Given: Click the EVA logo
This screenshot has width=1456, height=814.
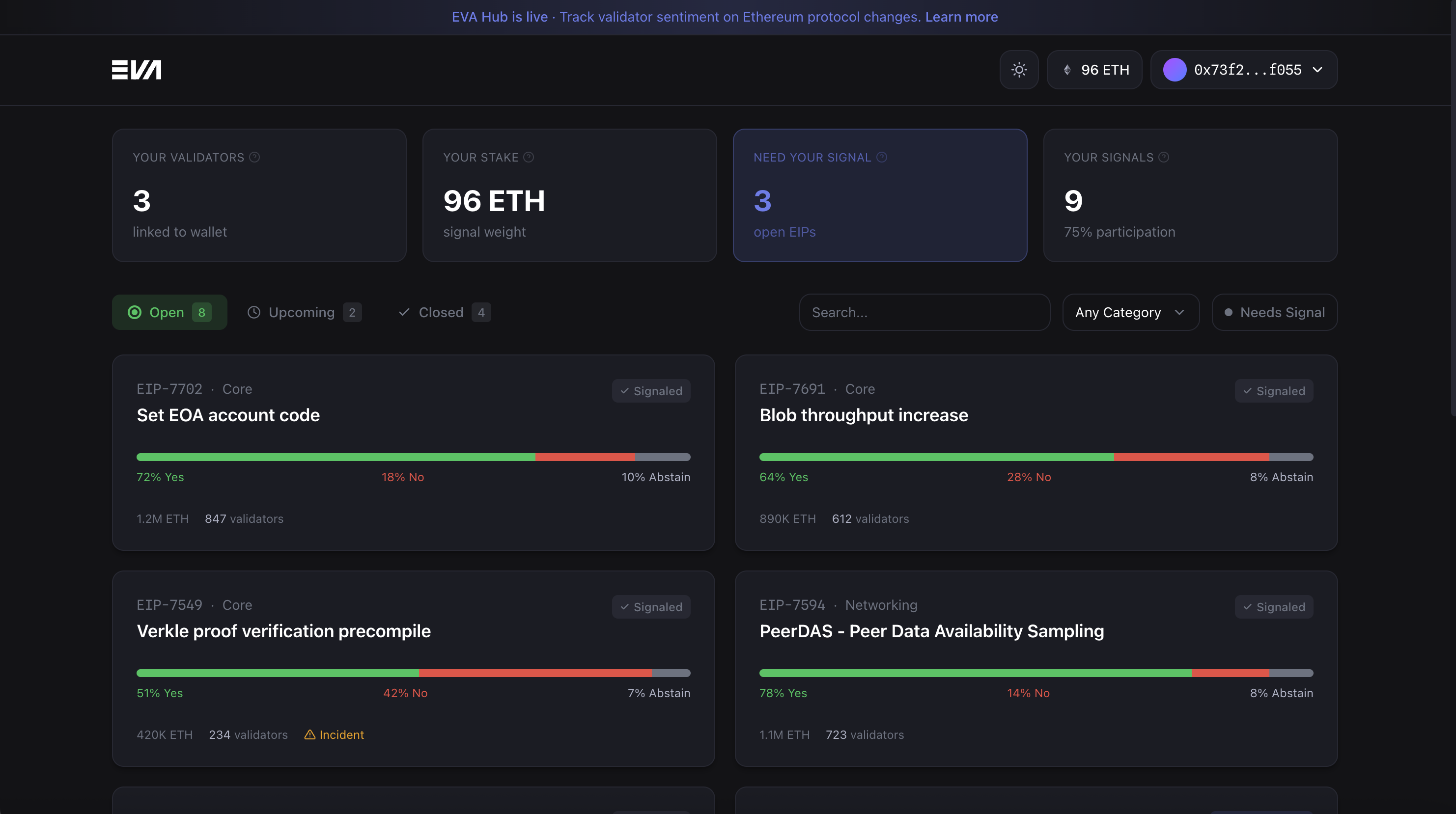Looking at the screenshot, I should 137,70.
